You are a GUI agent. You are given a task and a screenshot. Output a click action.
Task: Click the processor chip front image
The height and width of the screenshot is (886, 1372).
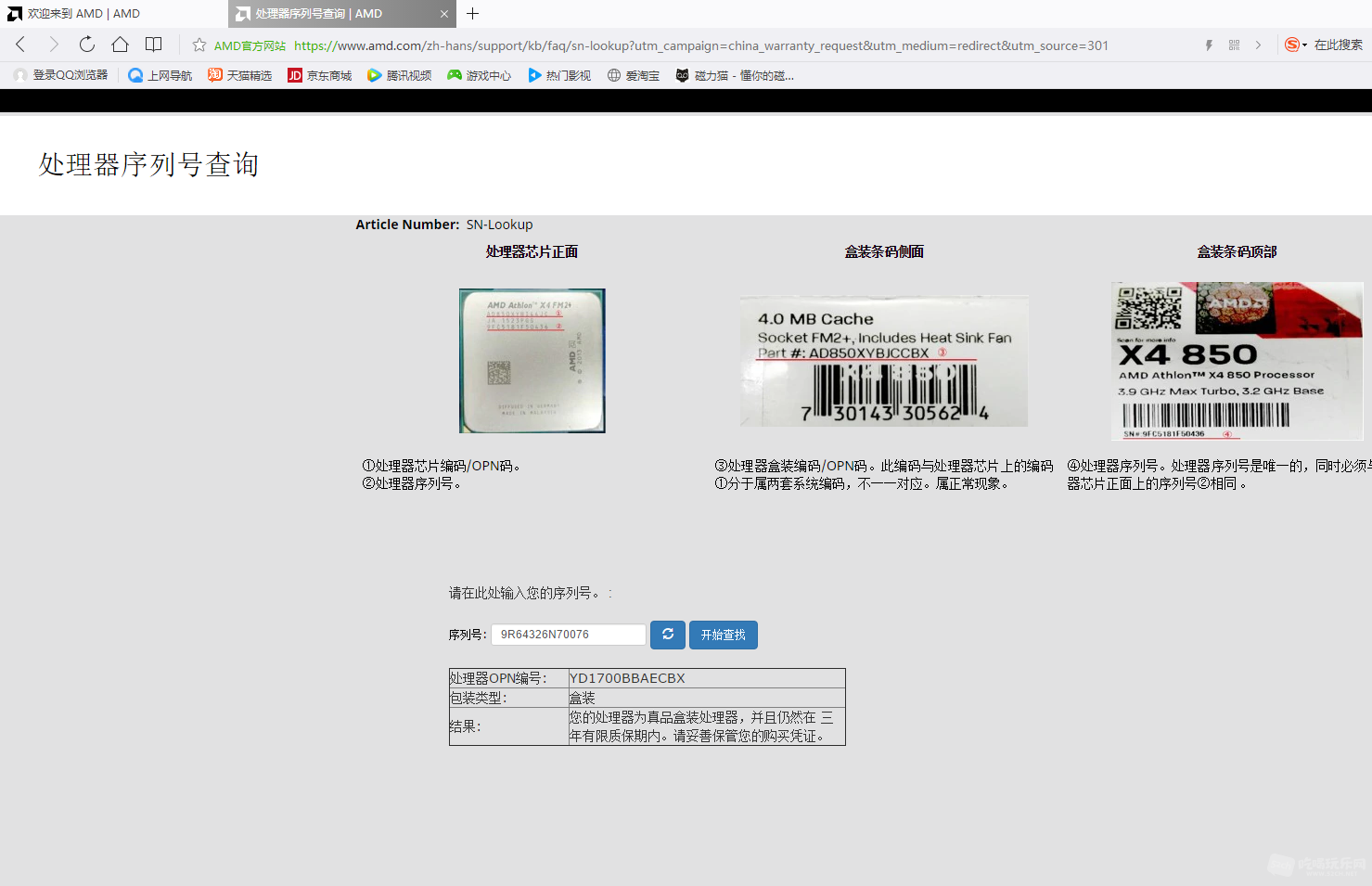tap(532, 361)
